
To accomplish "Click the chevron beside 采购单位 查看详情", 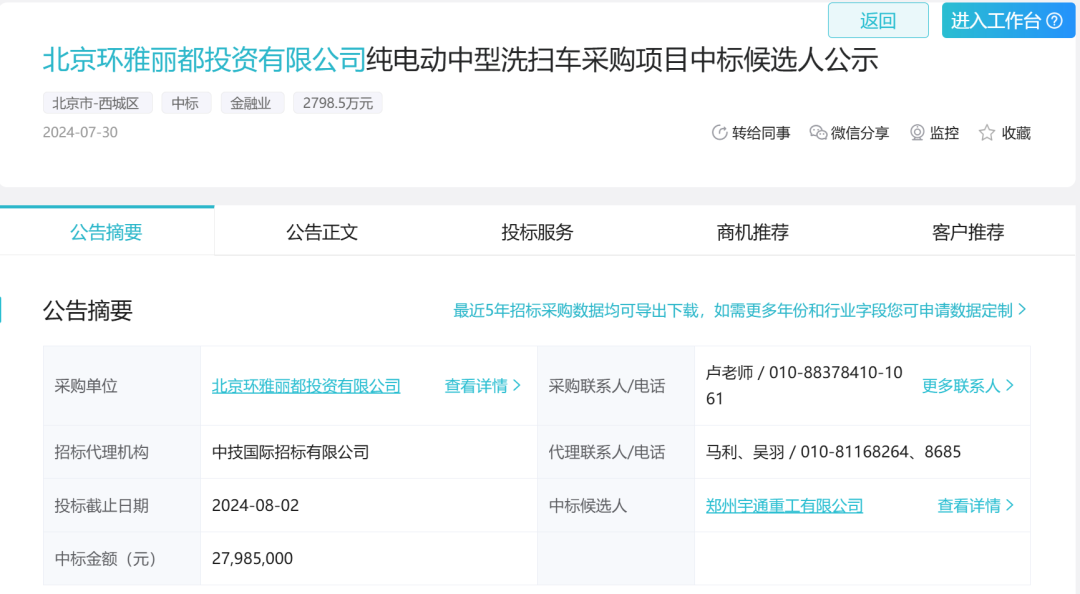I will point(517,385).
